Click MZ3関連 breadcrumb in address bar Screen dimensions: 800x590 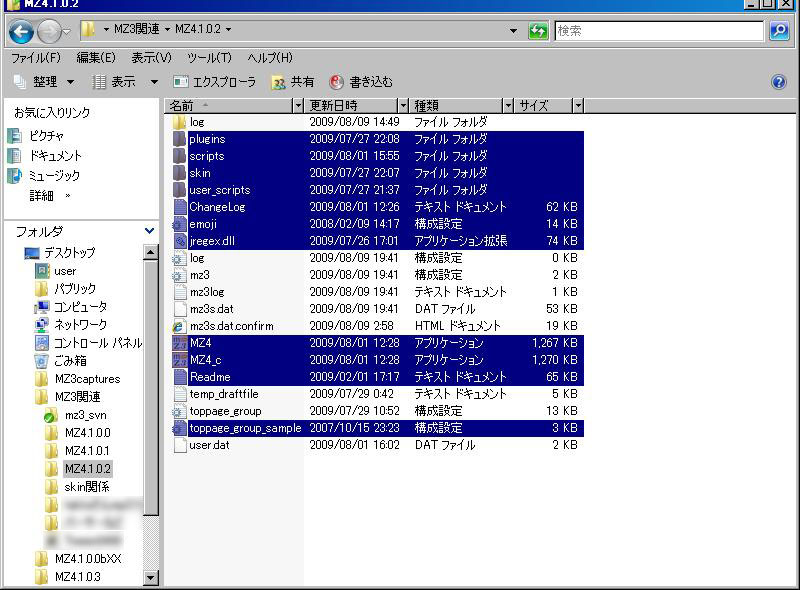136,29
